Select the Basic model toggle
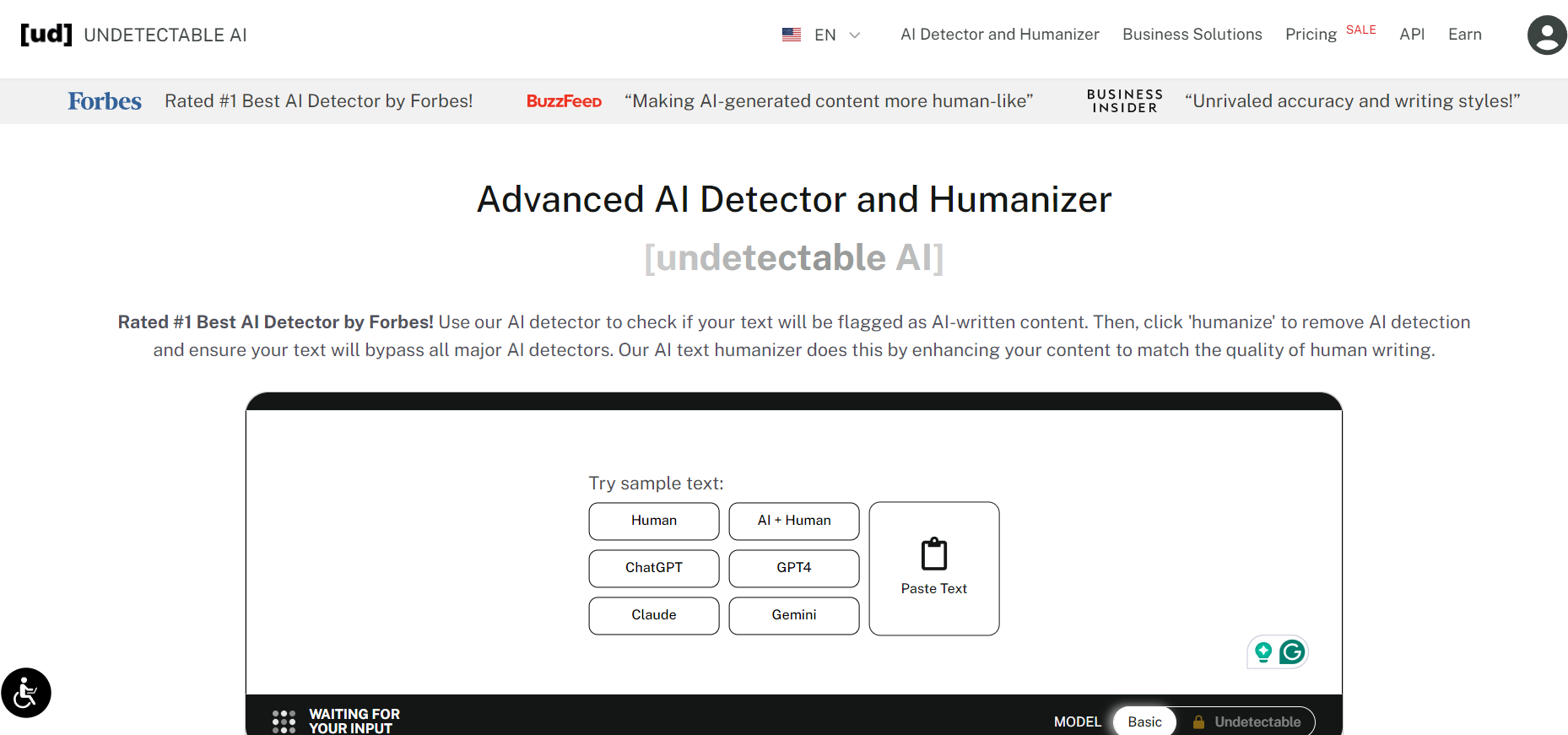The height and width of the screenshot is (735, 1568). [x=1144, y=721]
